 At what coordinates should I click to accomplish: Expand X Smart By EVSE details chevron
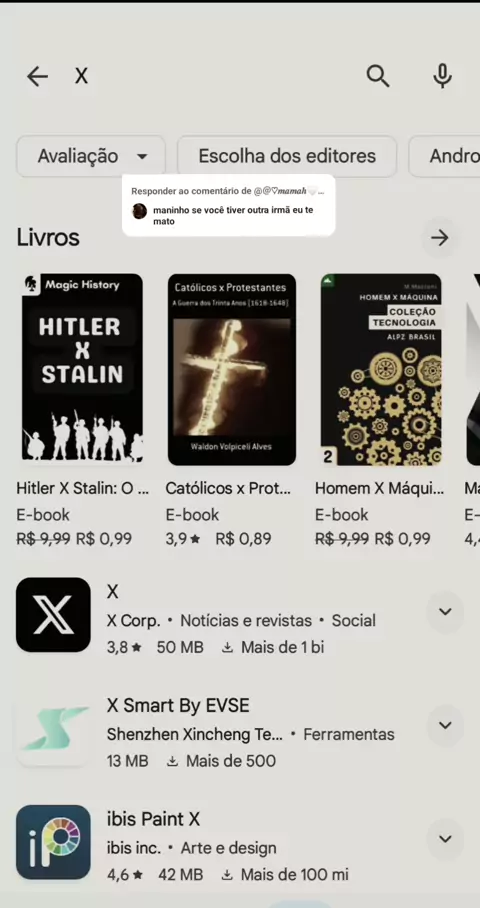click(x=445, y=725)
